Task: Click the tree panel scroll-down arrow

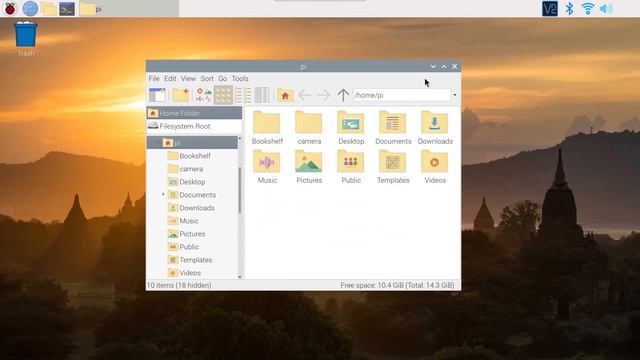Action: coord(240,276)
